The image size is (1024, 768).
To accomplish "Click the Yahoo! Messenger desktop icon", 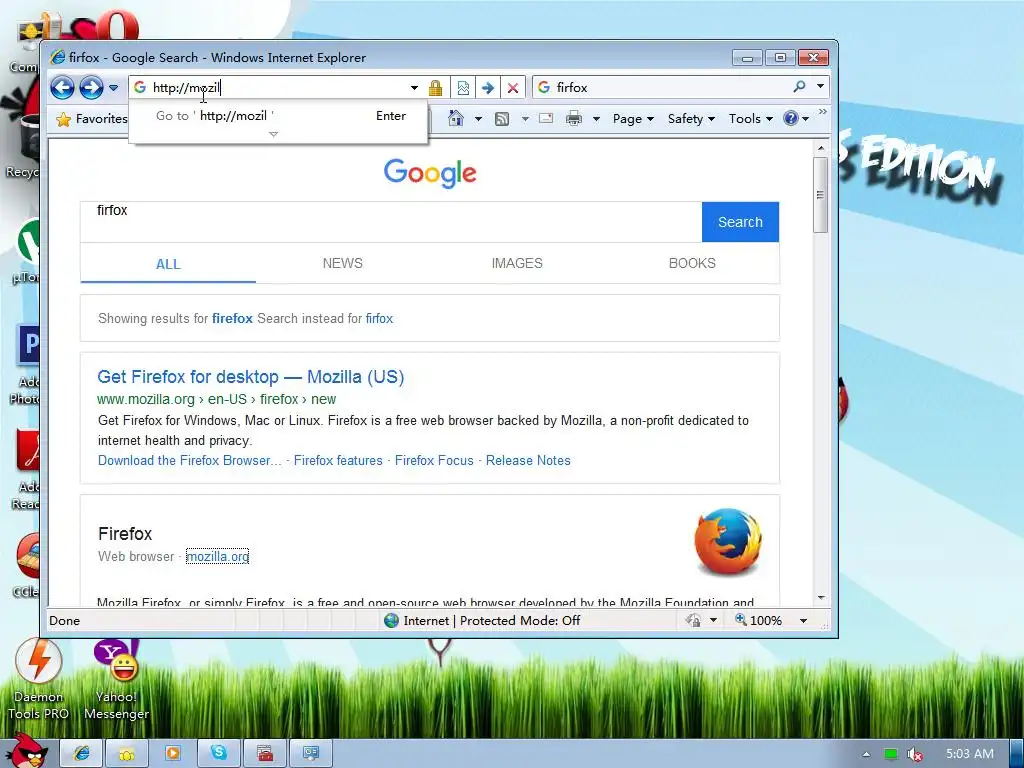I will tap(116, 679).
